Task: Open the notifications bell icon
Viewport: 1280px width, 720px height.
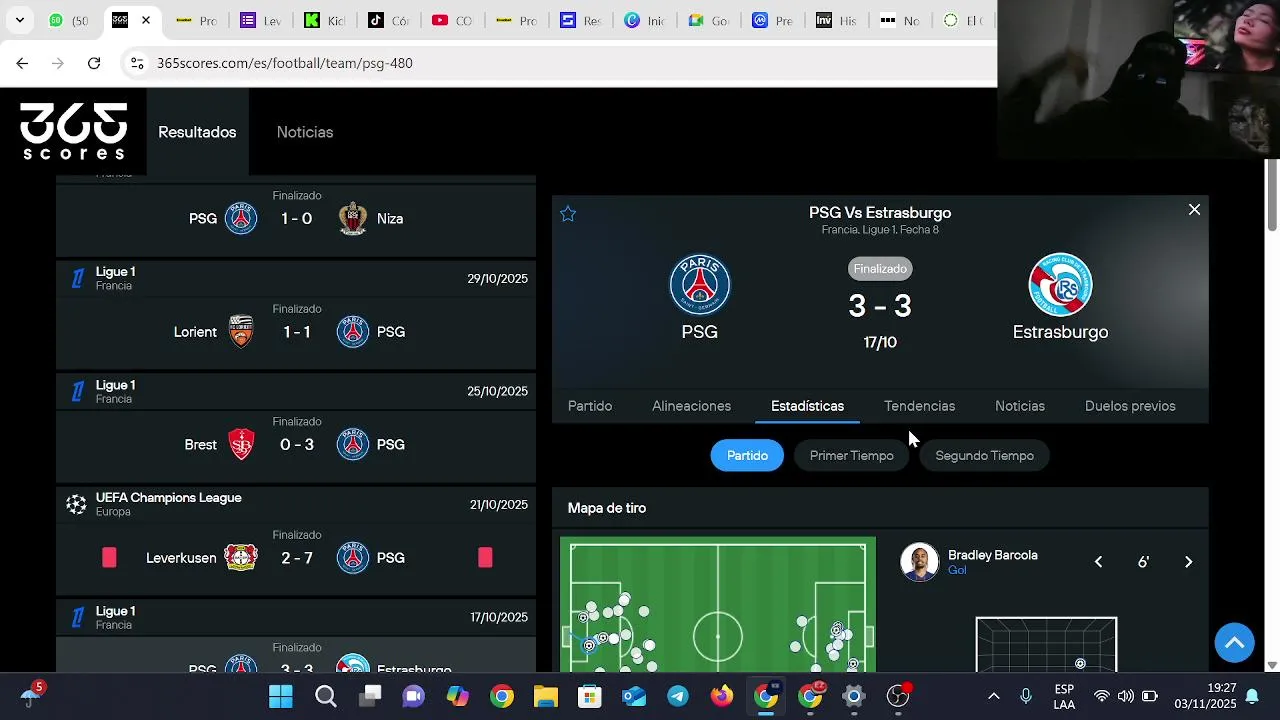Action: click(1251, 696)
